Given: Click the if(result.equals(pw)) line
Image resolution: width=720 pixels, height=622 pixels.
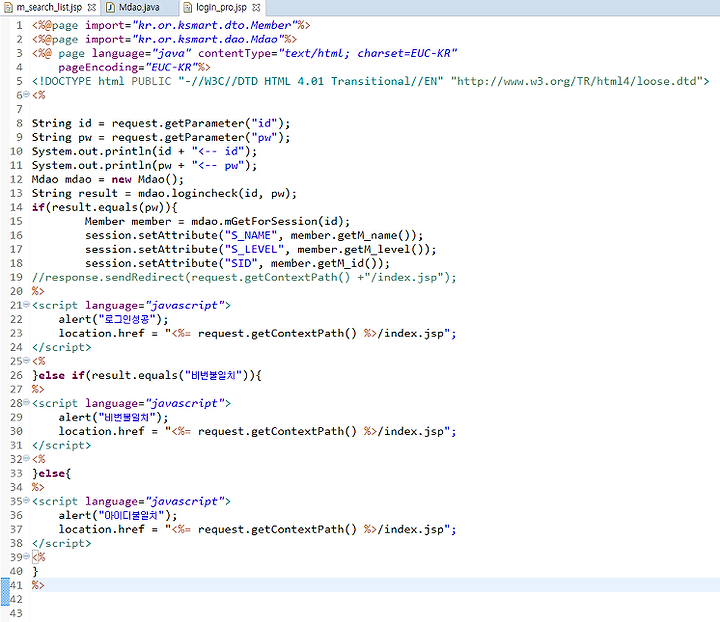Looking at the screenshot, I should pos(104,207).
